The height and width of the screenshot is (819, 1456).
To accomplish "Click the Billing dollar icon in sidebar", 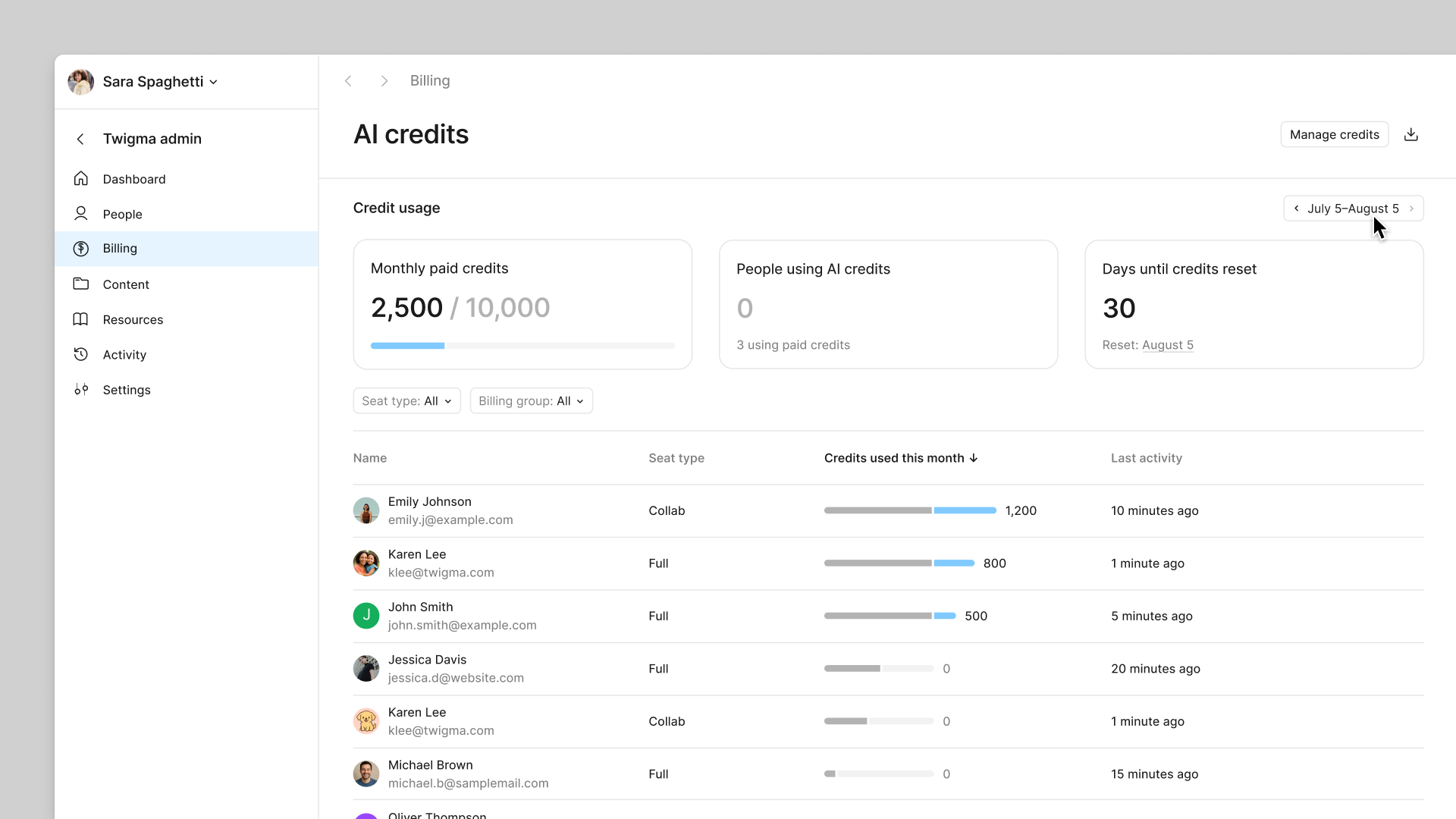I will [x=80, y=248].
